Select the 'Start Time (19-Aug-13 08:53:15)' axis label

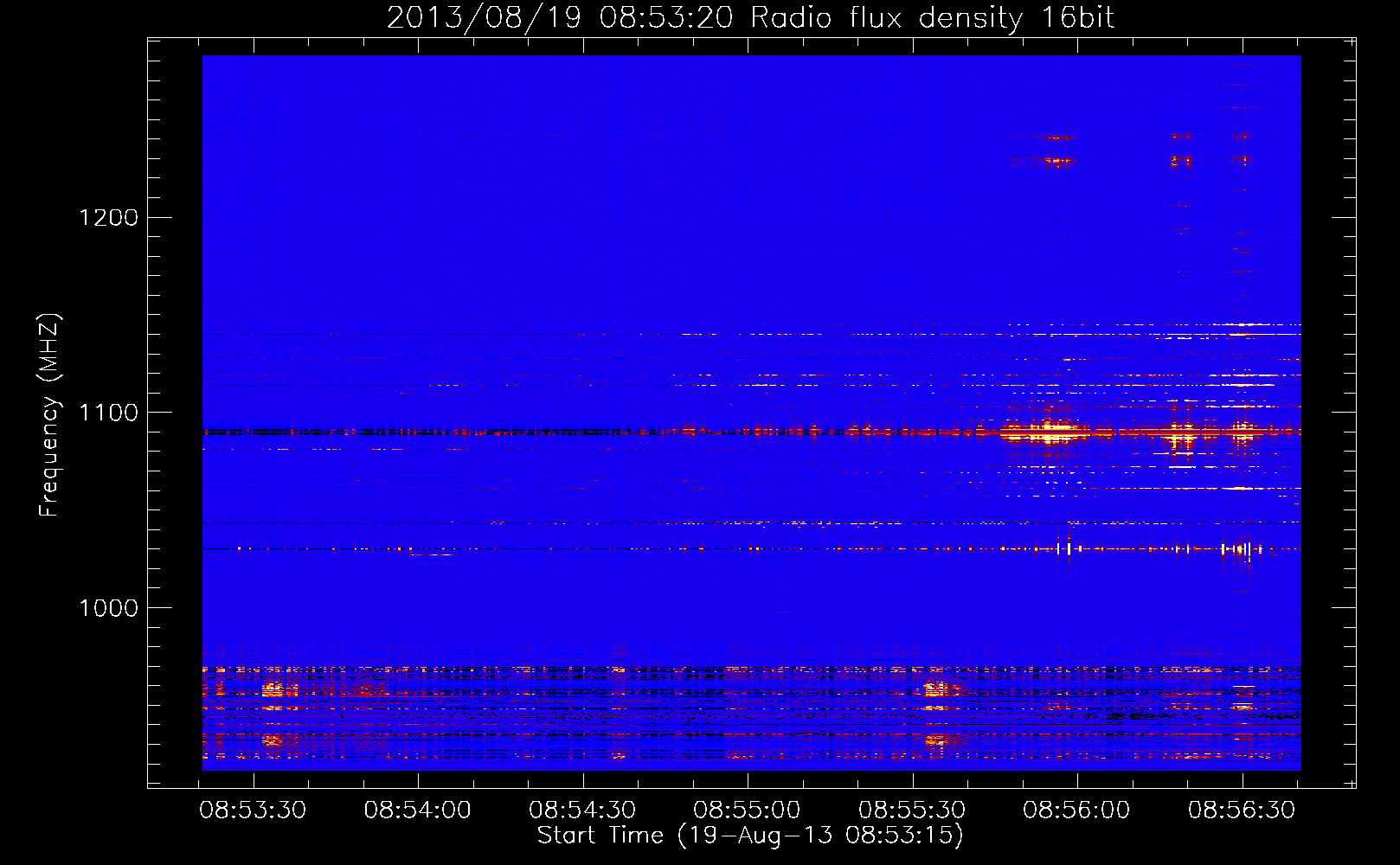[750, 836]
